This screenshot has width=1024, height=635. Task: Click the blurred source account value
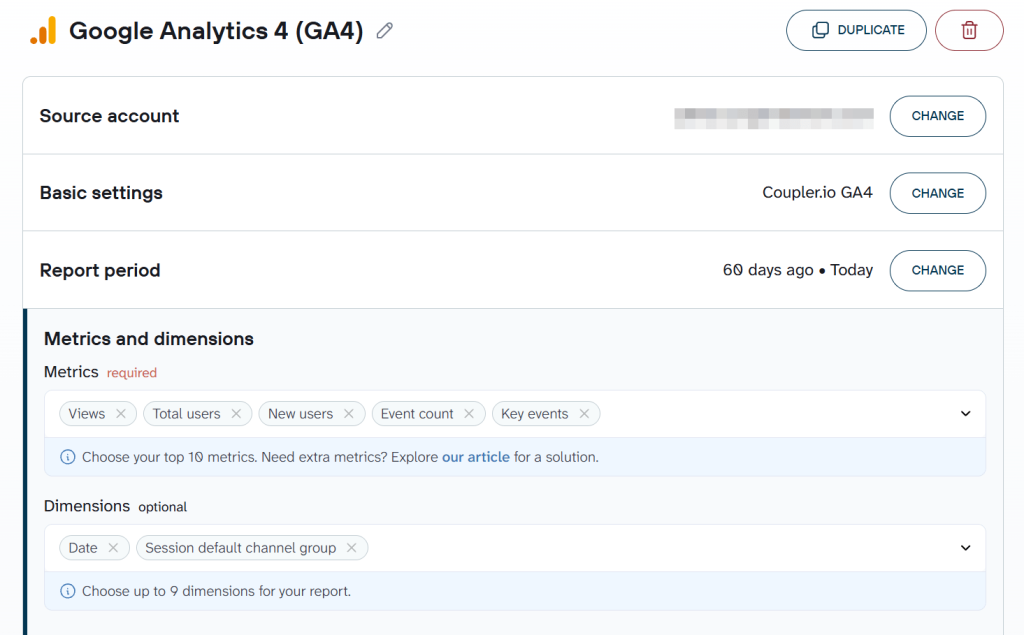pyautogui.click(x=774, y=118)
